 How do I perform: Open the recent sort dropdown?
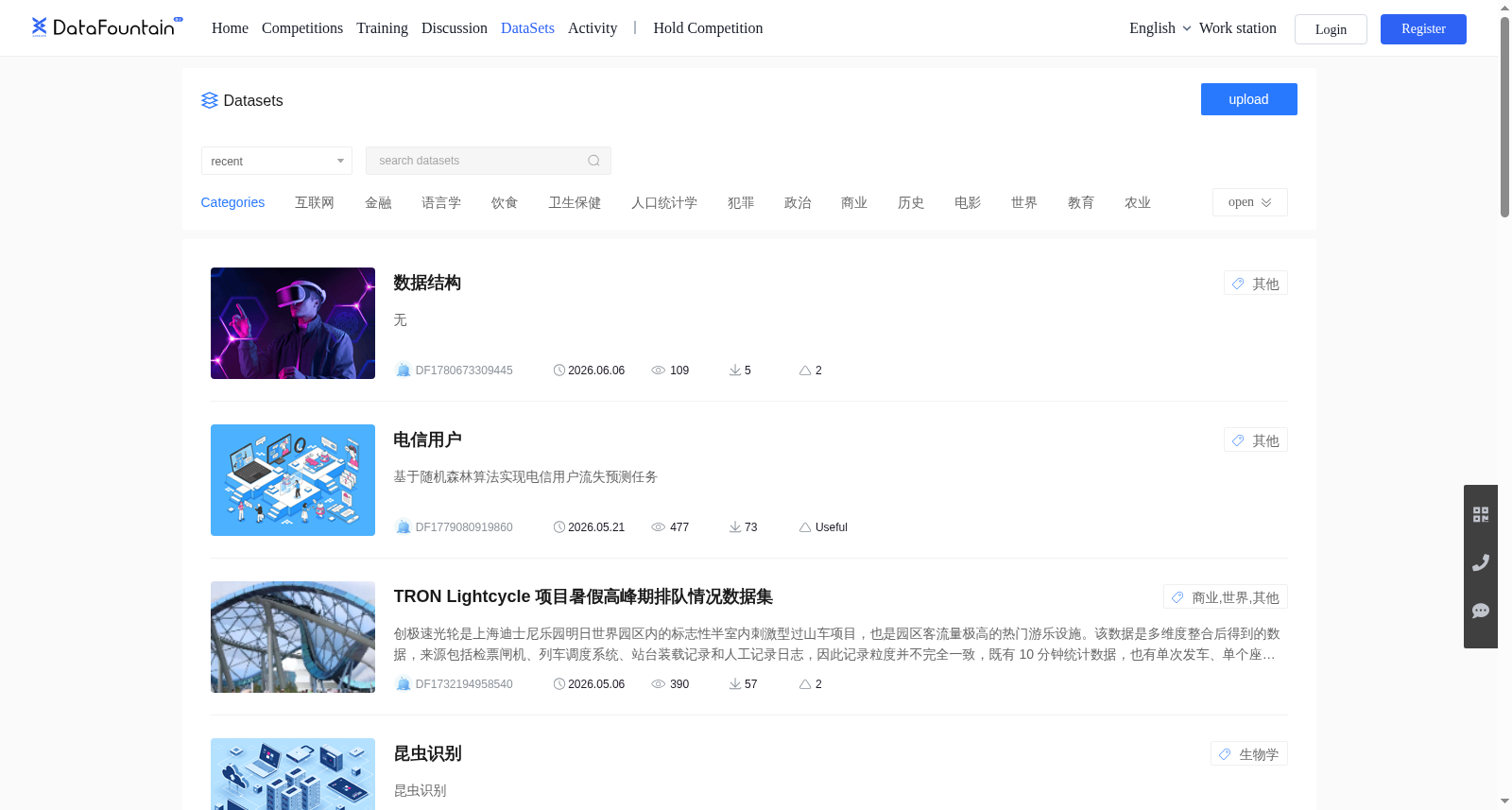277,161
